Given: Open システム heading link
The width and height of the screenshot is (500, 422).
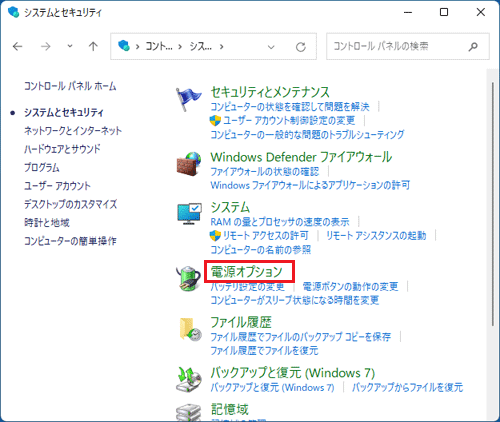Looking at the screenshot, I should click(x=230, y=207).
